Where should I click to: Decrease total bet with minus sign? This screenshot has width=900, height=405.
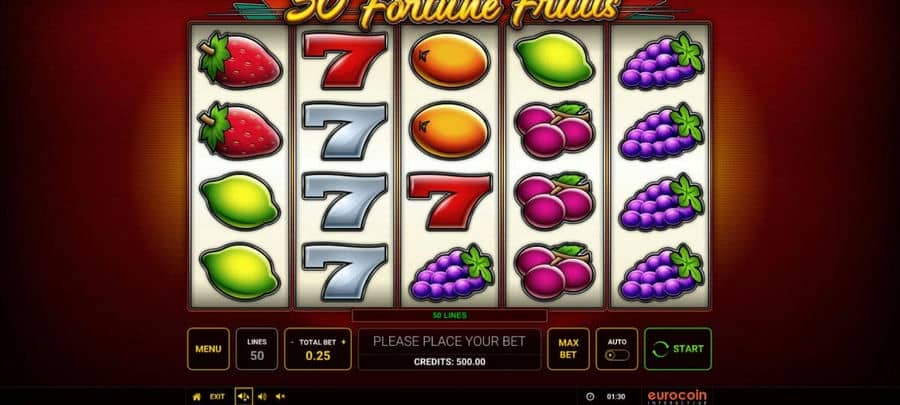[292, 342]
